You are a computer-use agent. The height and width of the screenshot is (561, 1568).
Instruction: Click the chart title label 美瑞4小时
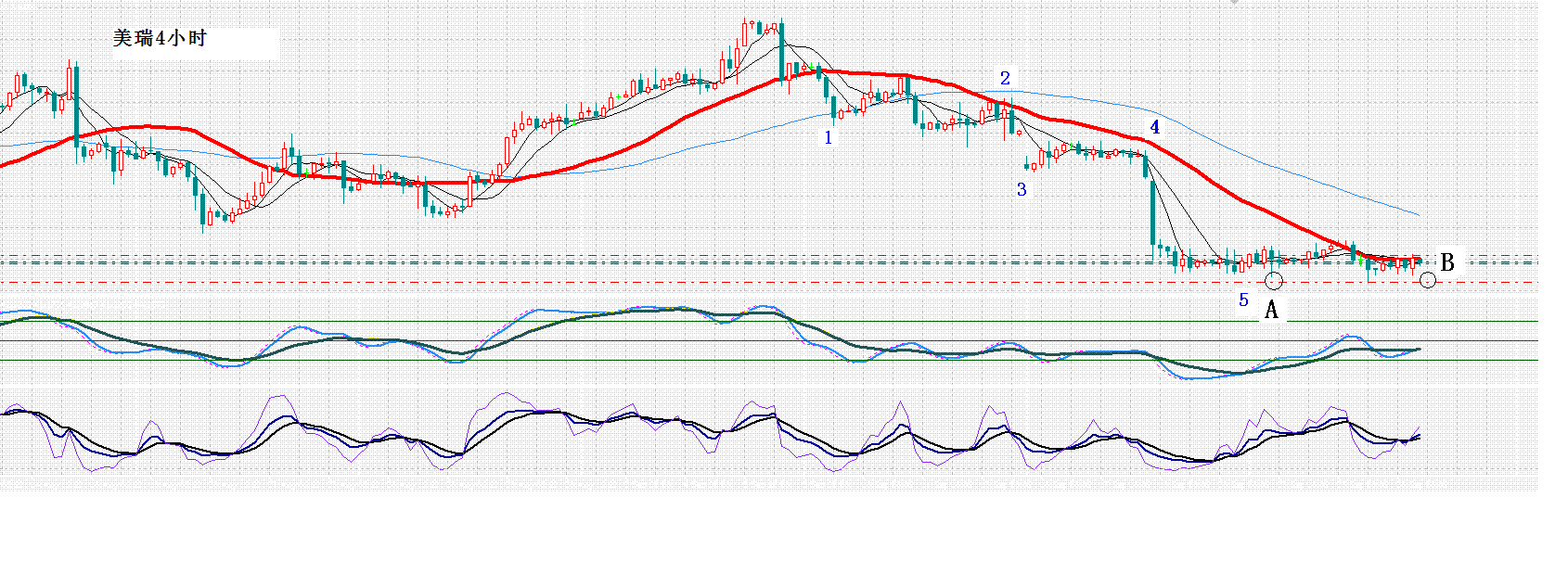coord(160,38)
